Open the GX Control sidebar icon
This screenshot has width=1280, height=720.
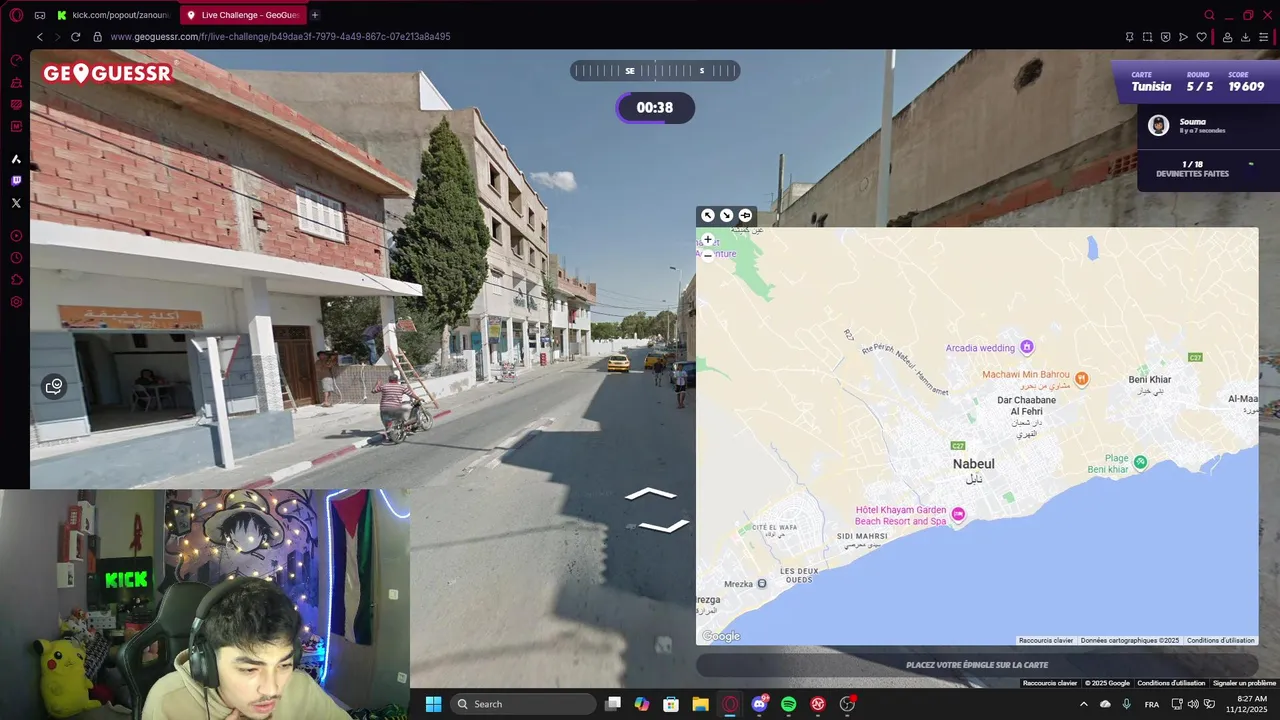tap(16, 60)
